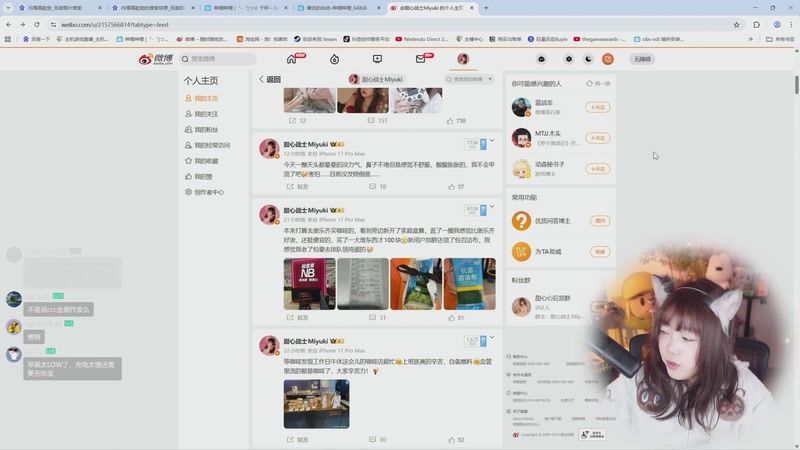
Task: Open the Nintendo Direct bookmark
Action: (x=422, y=39)
